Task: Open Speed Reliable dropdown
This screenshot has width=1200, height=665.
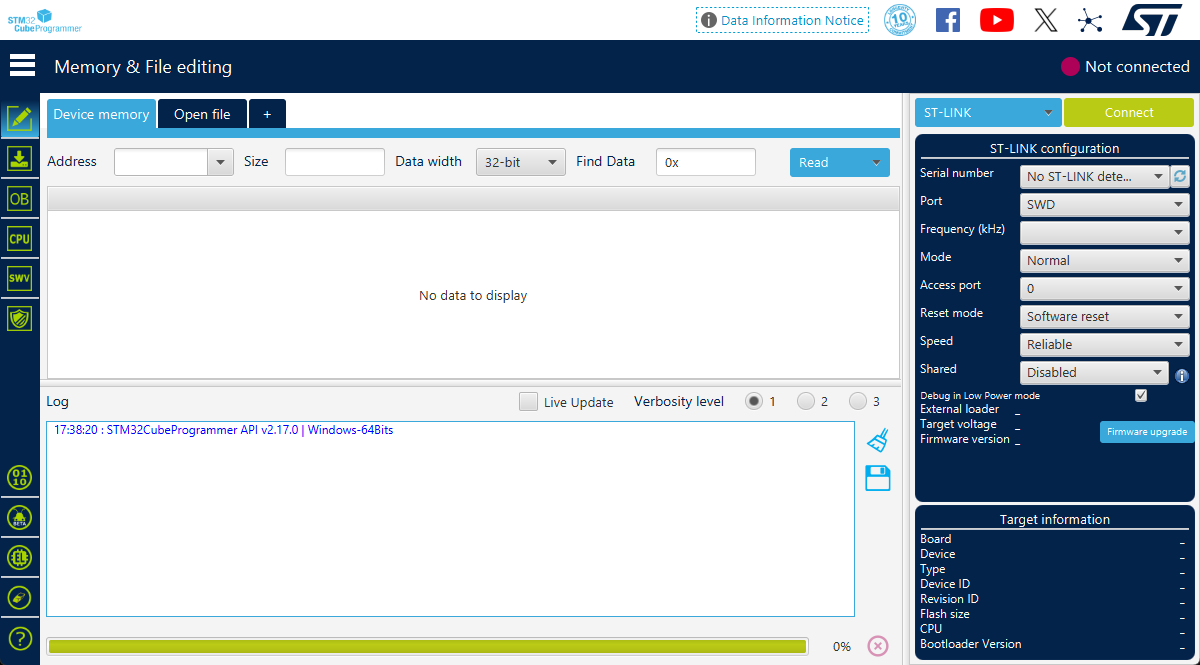Action: [x=1104, y=344]
